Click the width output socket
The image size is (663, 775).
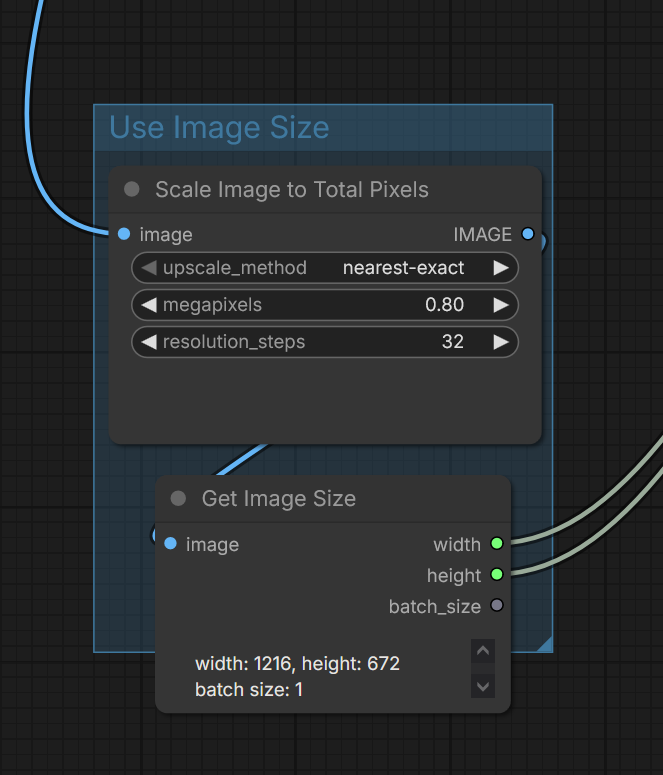coord(497,544)
